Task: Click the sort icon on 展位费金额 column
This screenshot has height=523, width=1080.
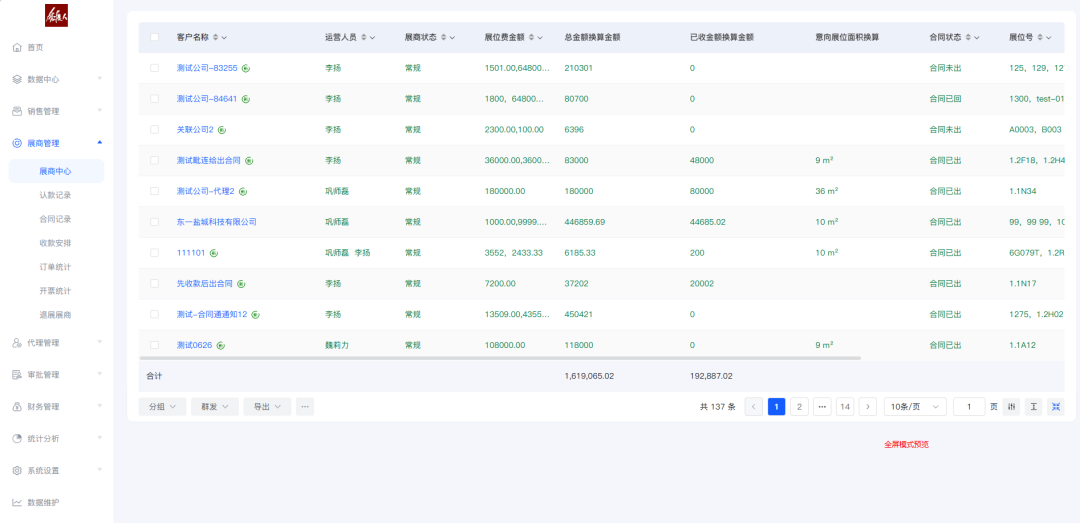Action: [531, 37]
